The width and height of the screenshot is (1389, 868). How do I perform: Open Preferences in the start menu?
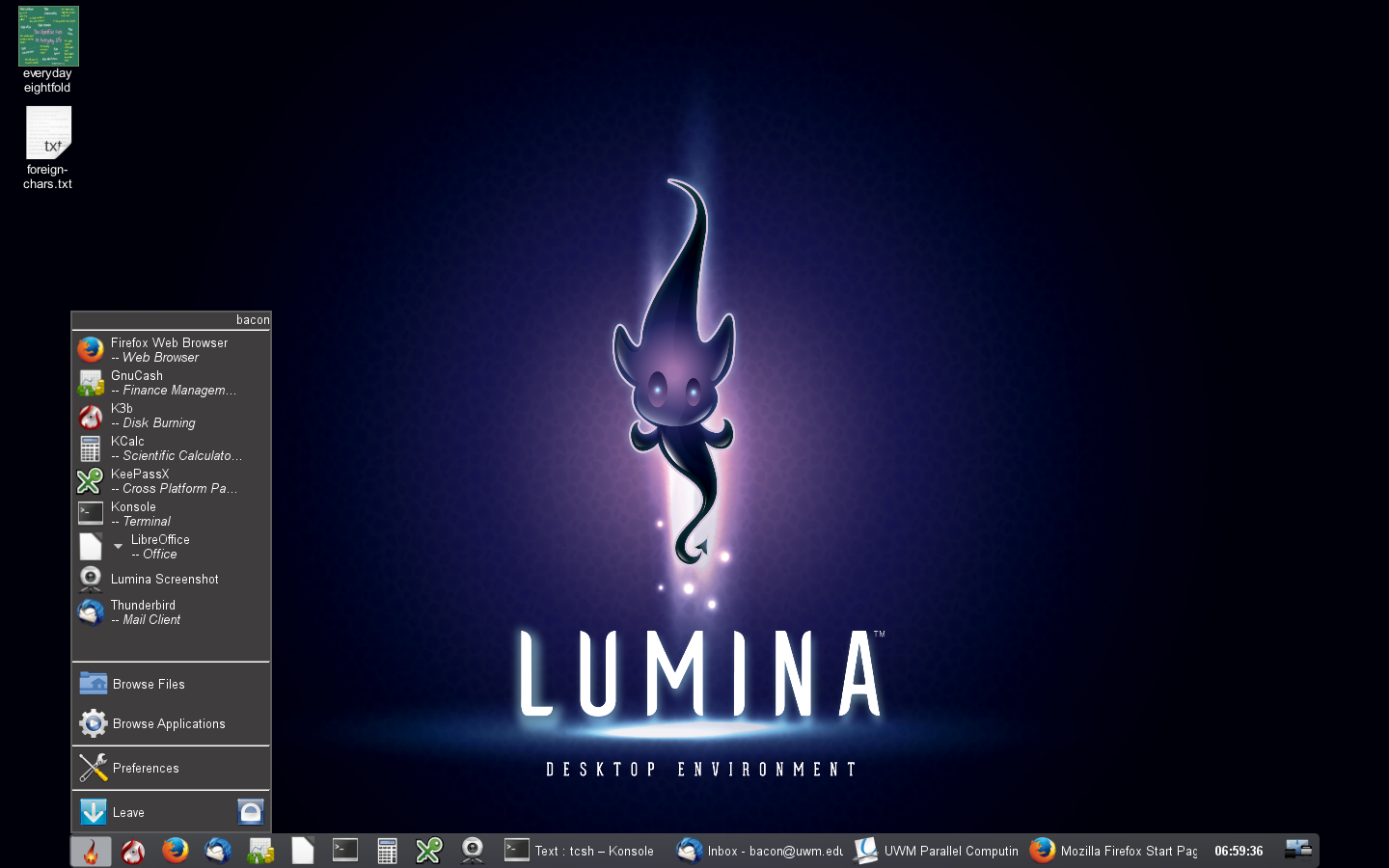[171, 768]
